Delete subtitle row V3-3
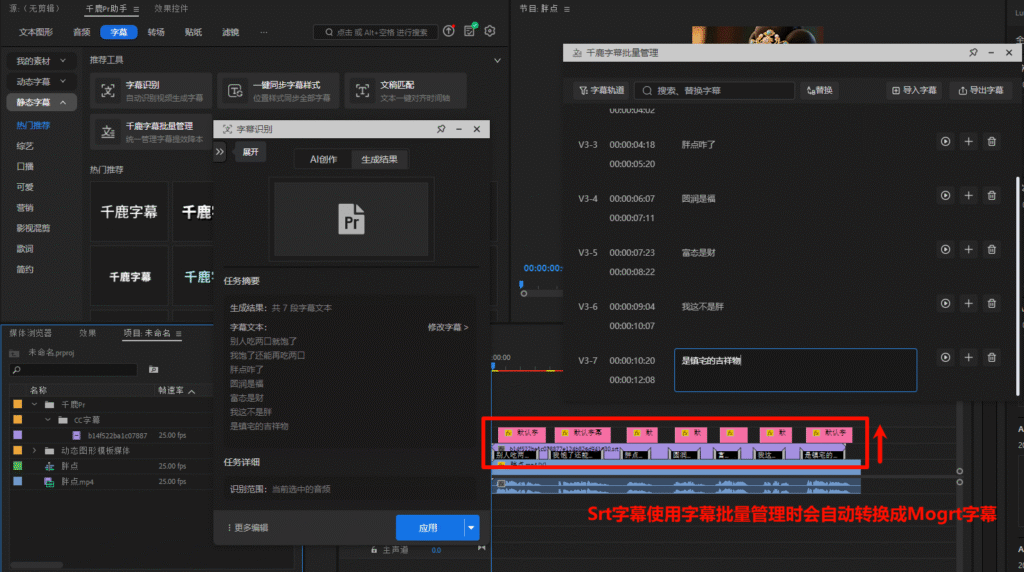1024x572 pixels. 991,142
